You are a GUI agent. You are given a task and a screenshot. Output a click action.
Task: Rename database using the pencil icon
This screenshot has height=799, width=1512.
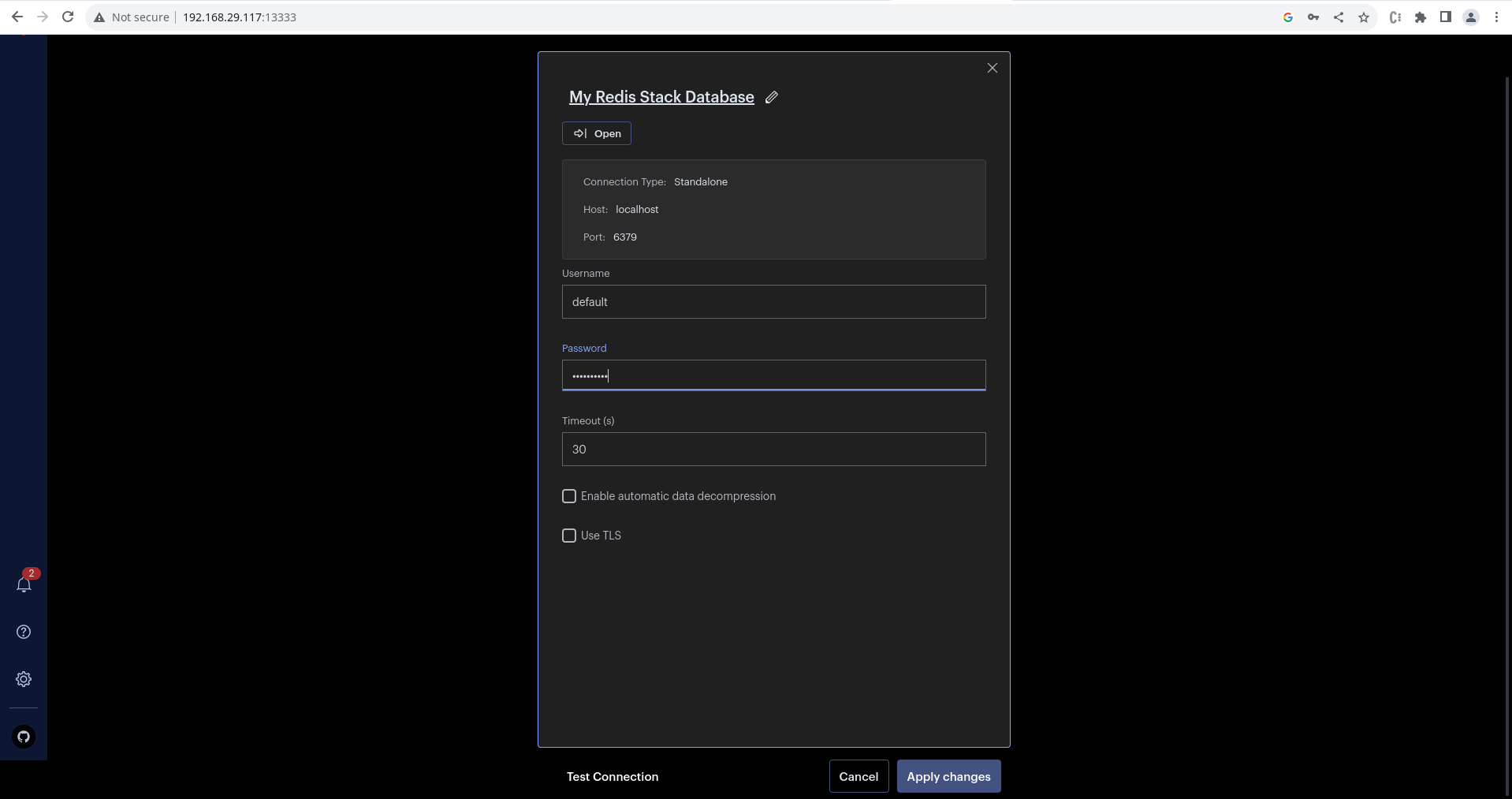(x=771, y=97)
